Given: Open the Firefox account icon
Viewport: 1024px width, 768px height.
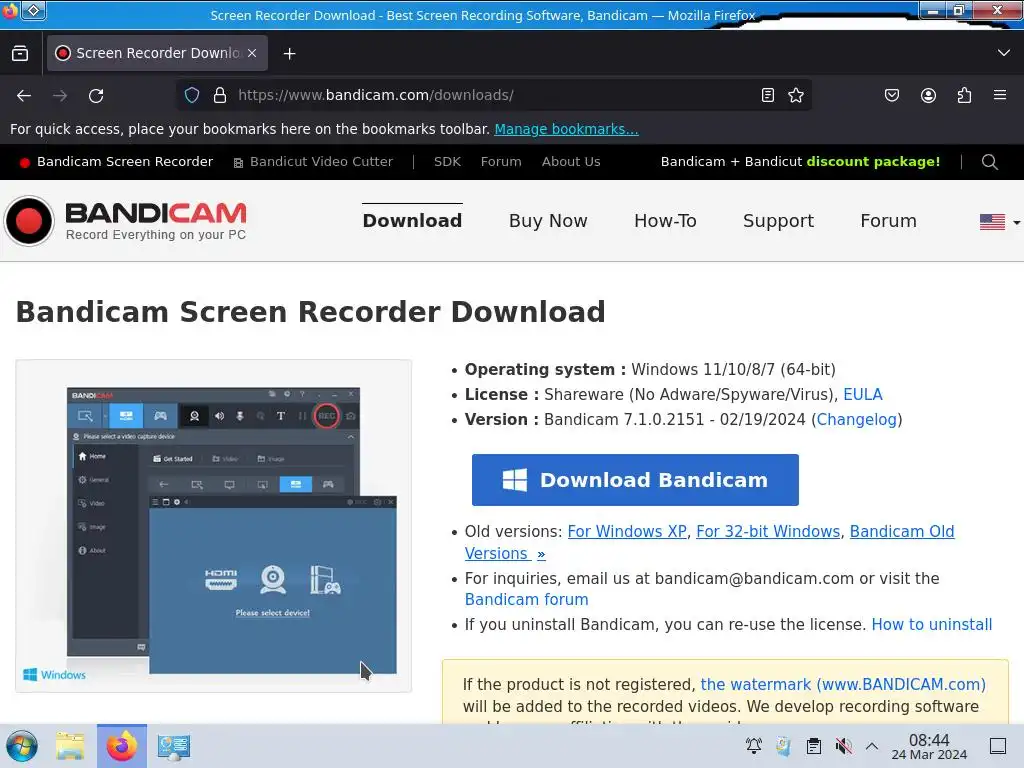Looking at the screenshot, I should [928, 95].
